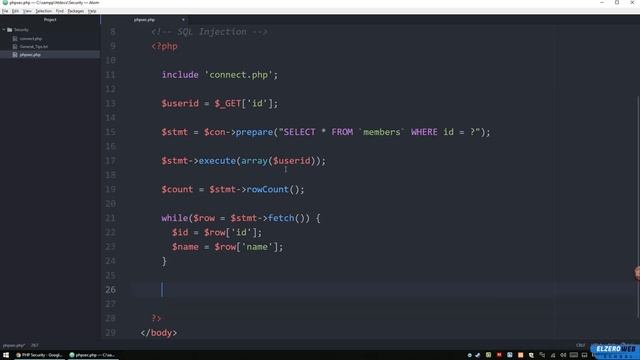Place cursor on include 'connect.php' line

point(220,75)
